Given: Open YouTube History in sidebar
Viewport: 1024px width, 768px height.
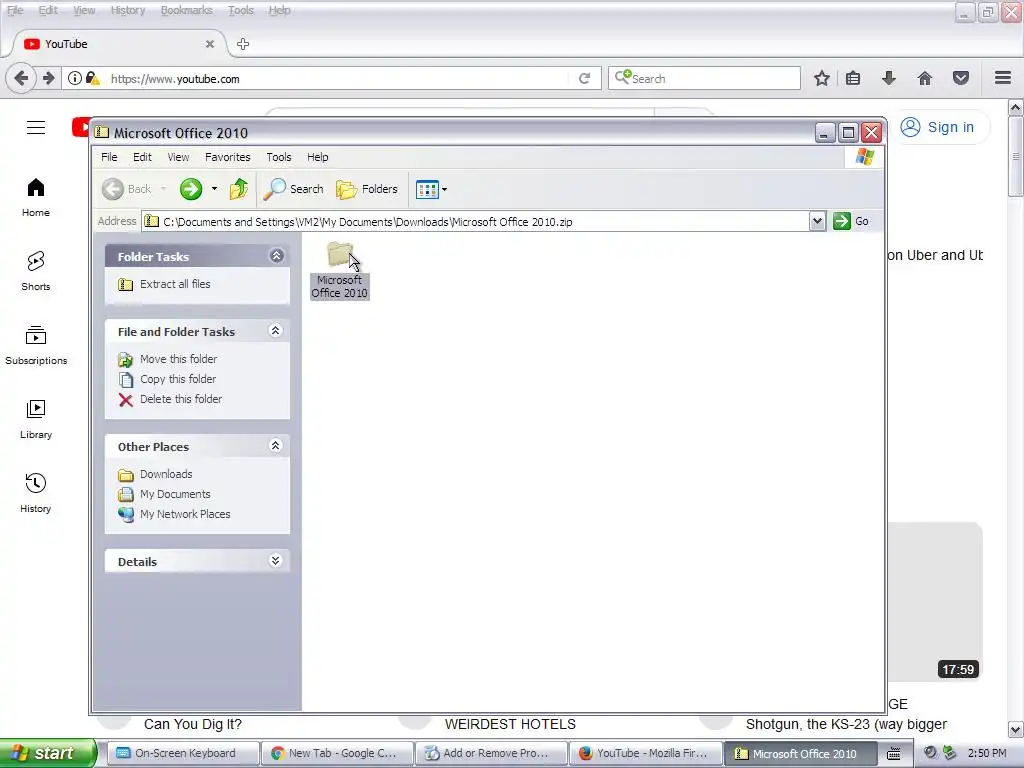Looking at the screenshot, I should click(36, 494).
